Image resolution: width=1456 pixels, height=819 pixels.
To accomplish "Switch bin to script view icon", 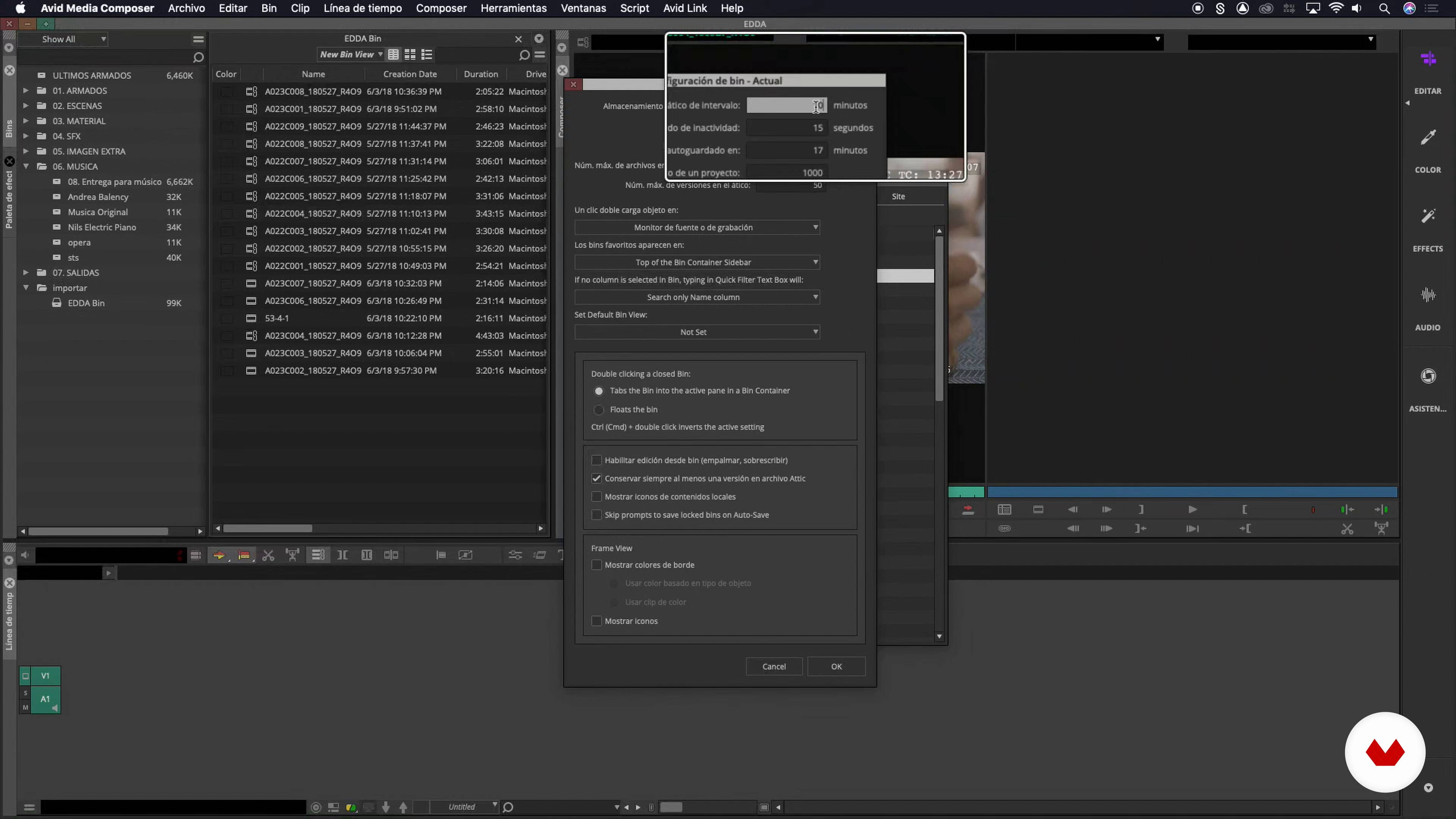I will click(x=427, y=55).
